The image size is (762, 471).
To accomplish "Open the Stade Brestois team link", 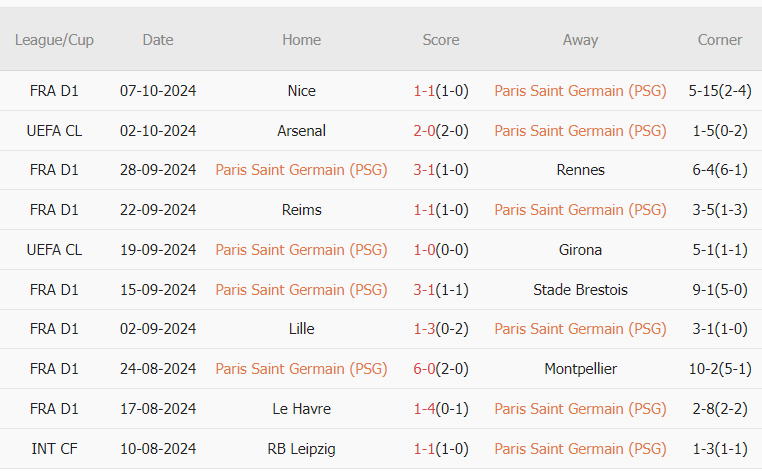I will coord(580,290).
